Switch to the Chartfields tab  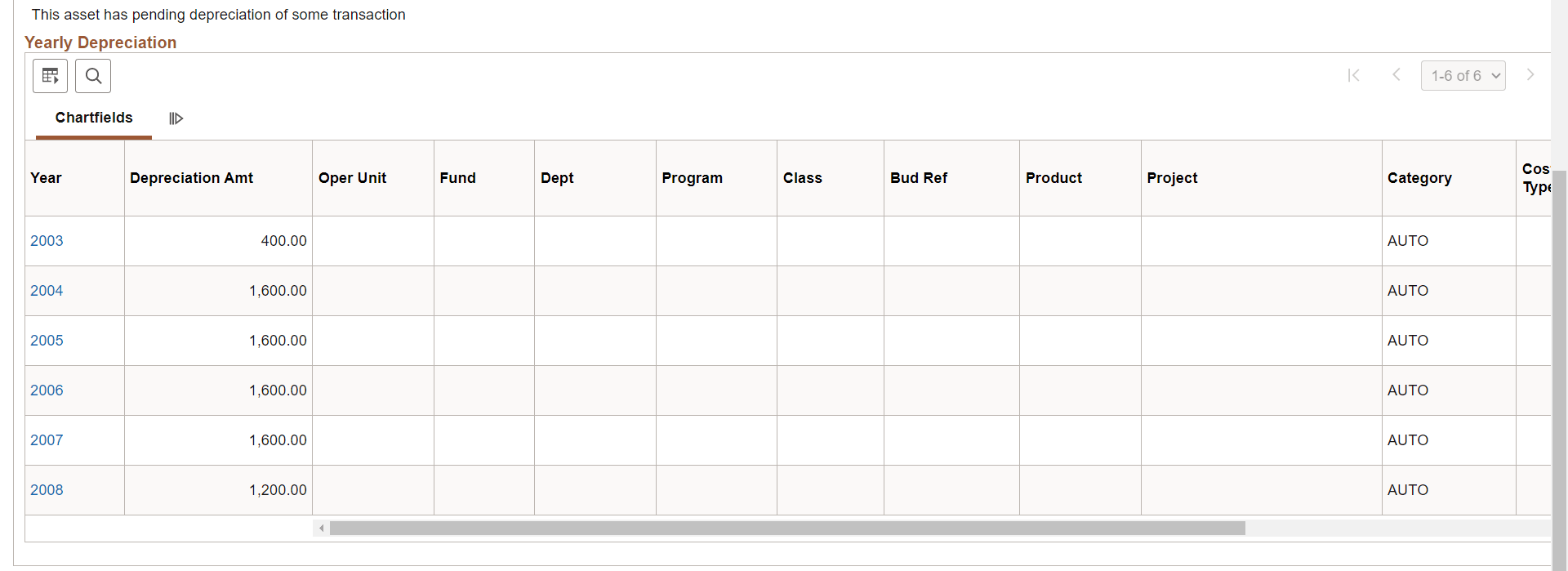click(x=93, y=118)
